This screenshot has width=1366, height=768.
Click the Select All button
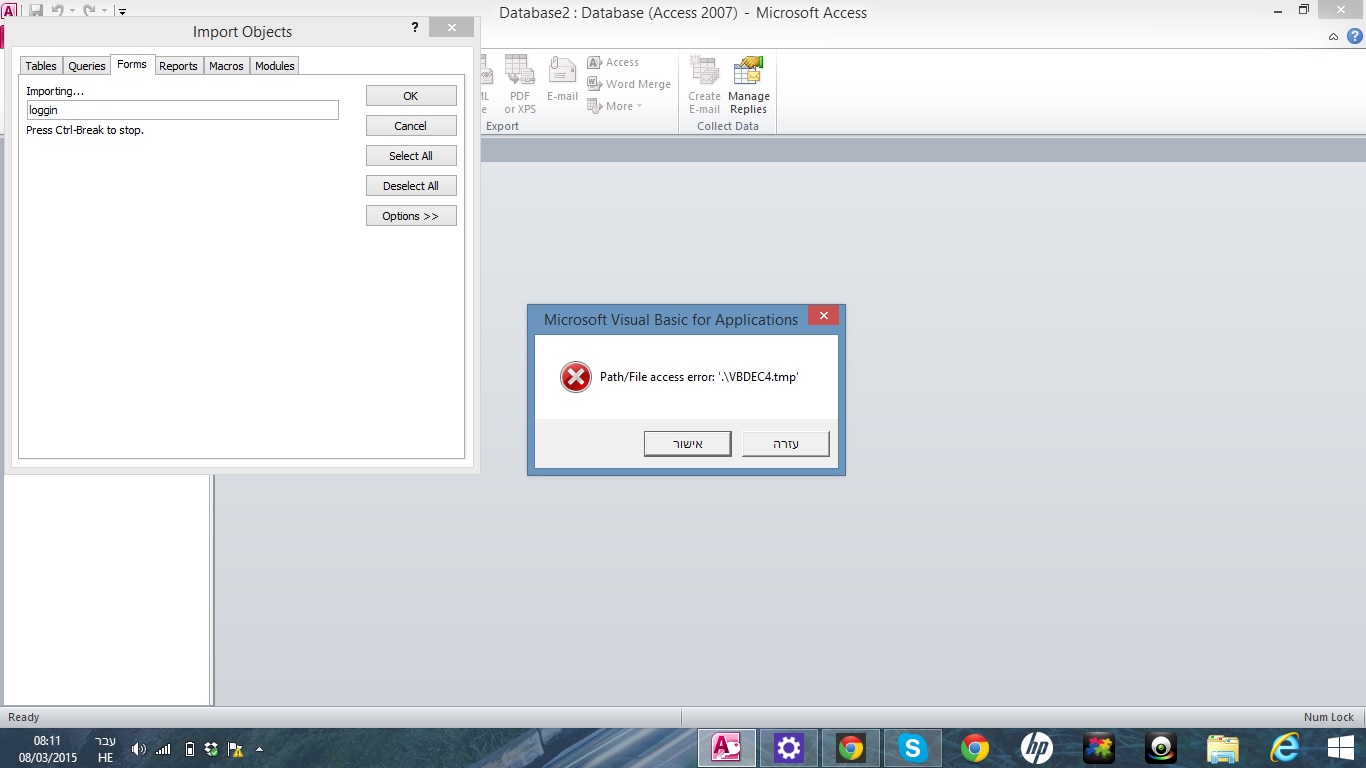pos(411,156)
